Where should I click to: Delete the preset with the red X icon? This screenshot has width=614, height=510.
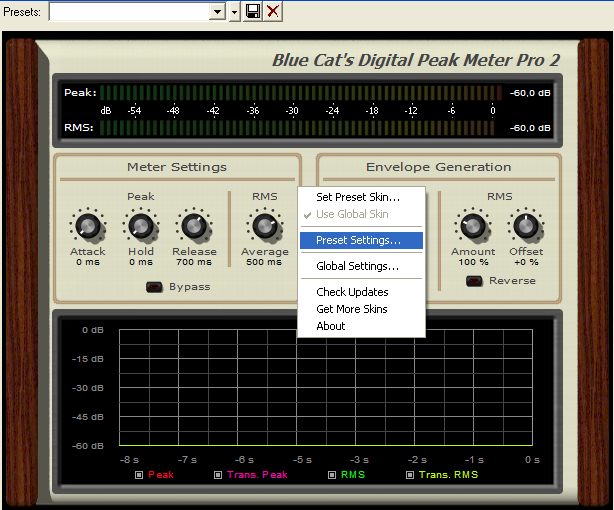pyautogui.click(x=273, y=11)
